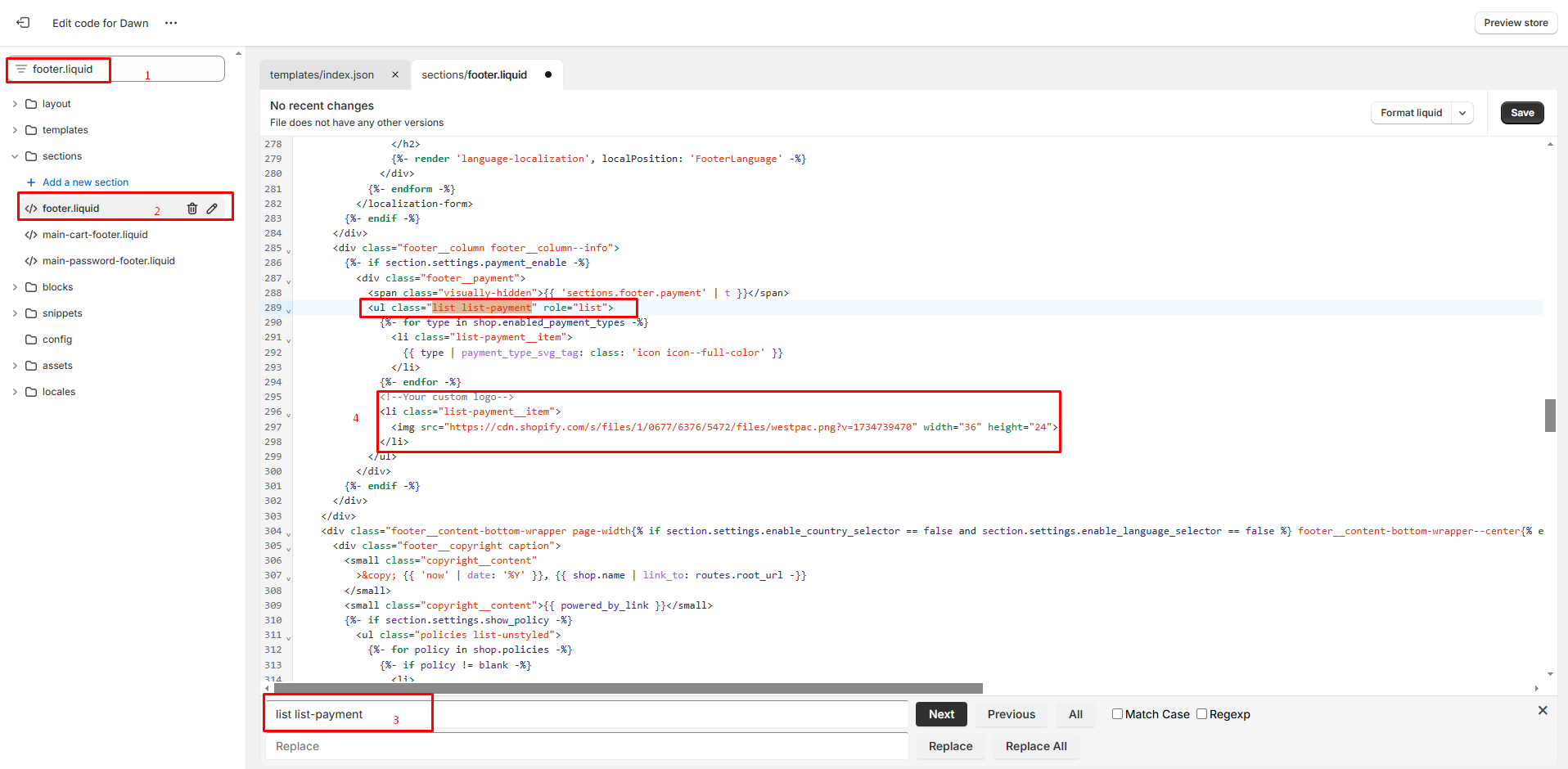Viewport: 1568px width, 769px height.
Task: Click code line 297 with westpac.png
Action: click(723, 427)
